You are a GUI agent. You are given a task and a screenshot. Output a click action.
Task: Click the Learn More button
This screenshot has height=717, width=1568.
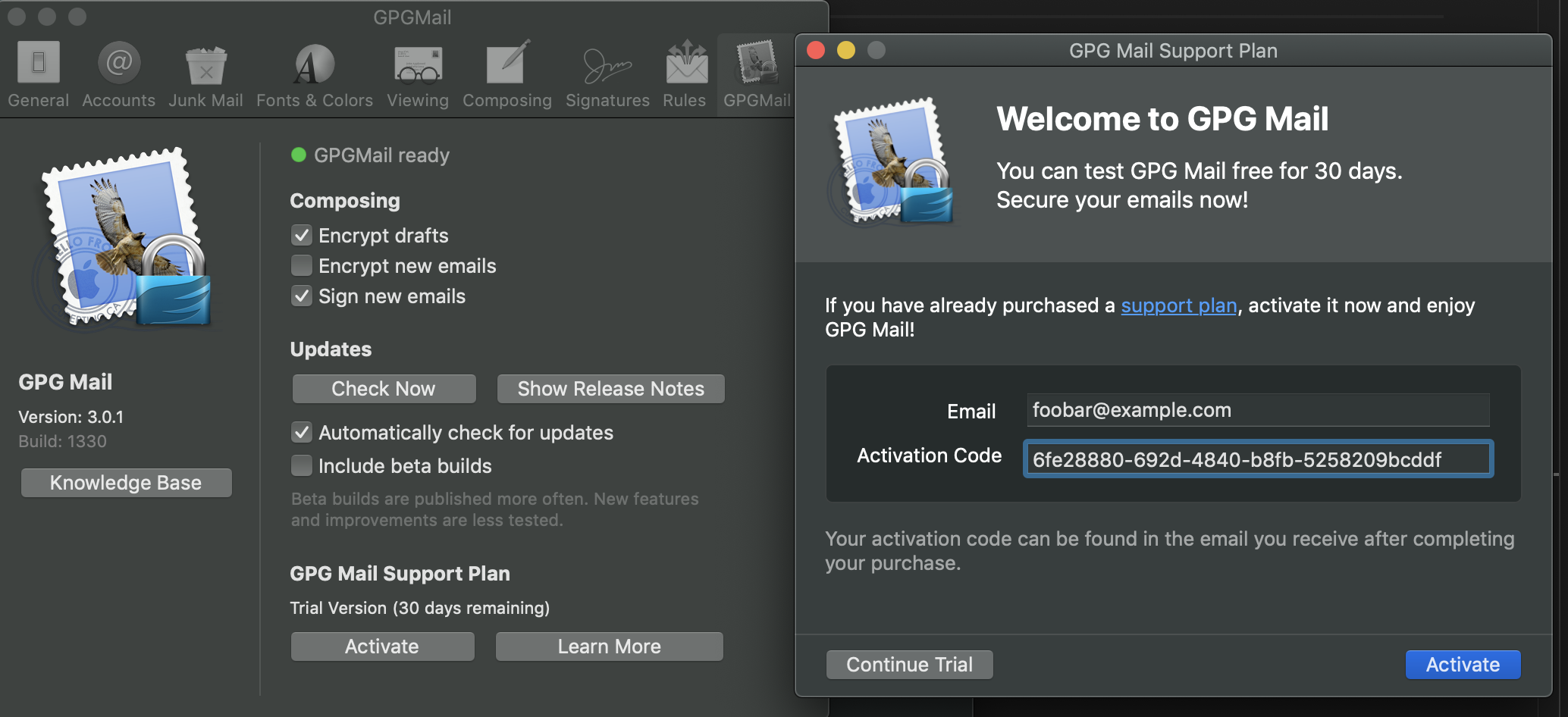609,647
